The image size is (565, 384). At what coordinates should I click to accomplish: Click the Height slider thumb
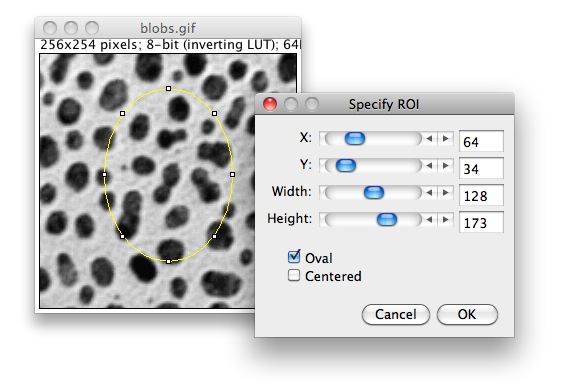(387, 220)
